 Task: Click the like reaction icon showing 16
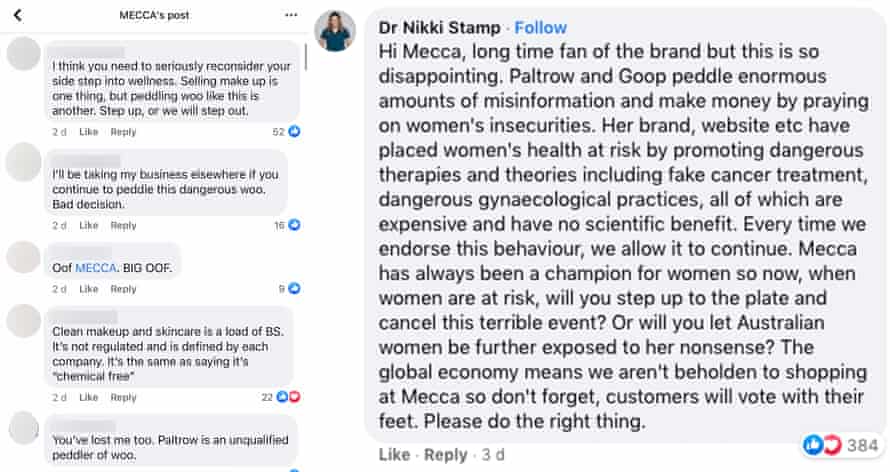click(x=294, y=225)
